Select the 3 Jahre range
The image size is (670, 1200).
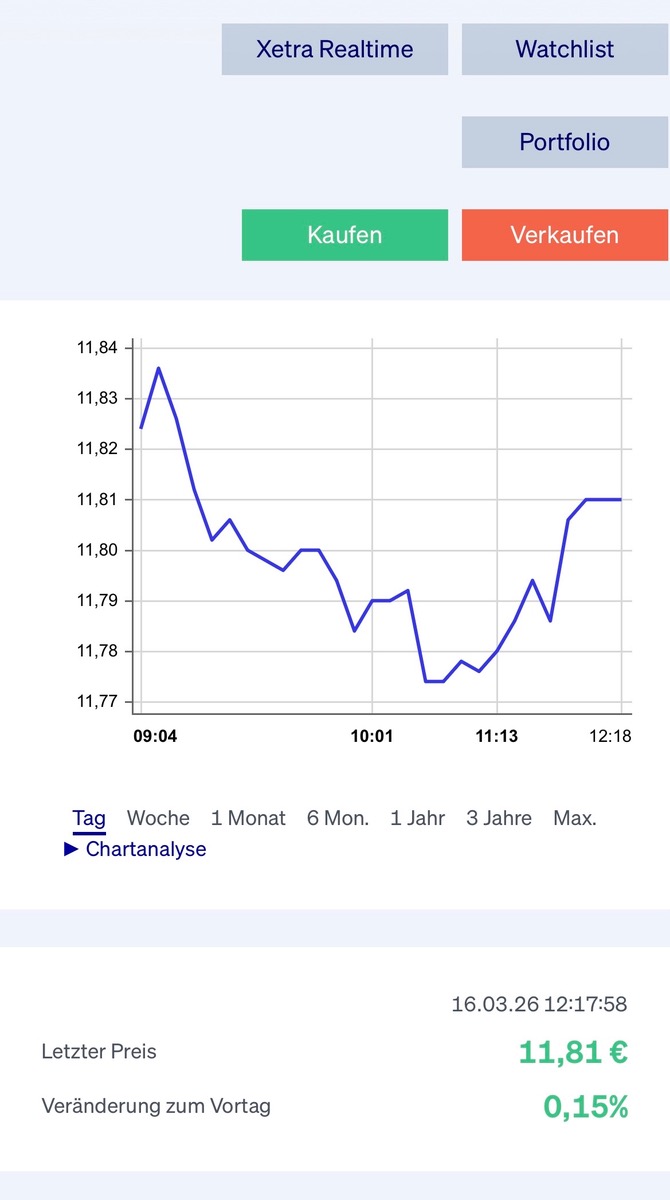click(499, 818)
